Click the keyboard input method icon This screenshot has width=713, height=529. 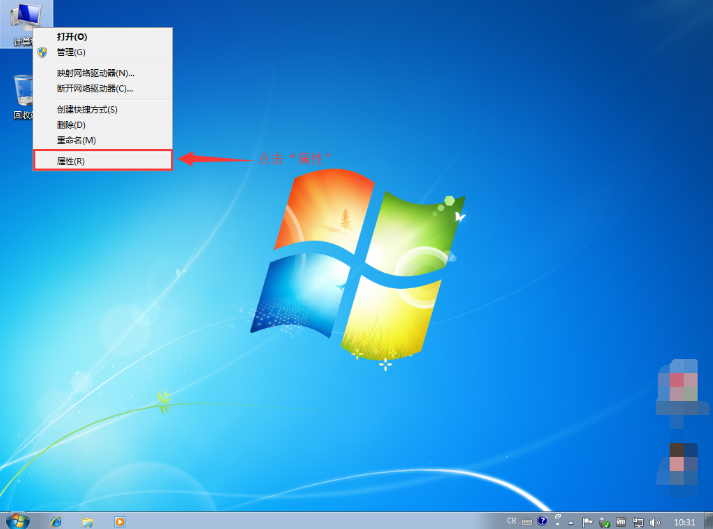point(527,521)
